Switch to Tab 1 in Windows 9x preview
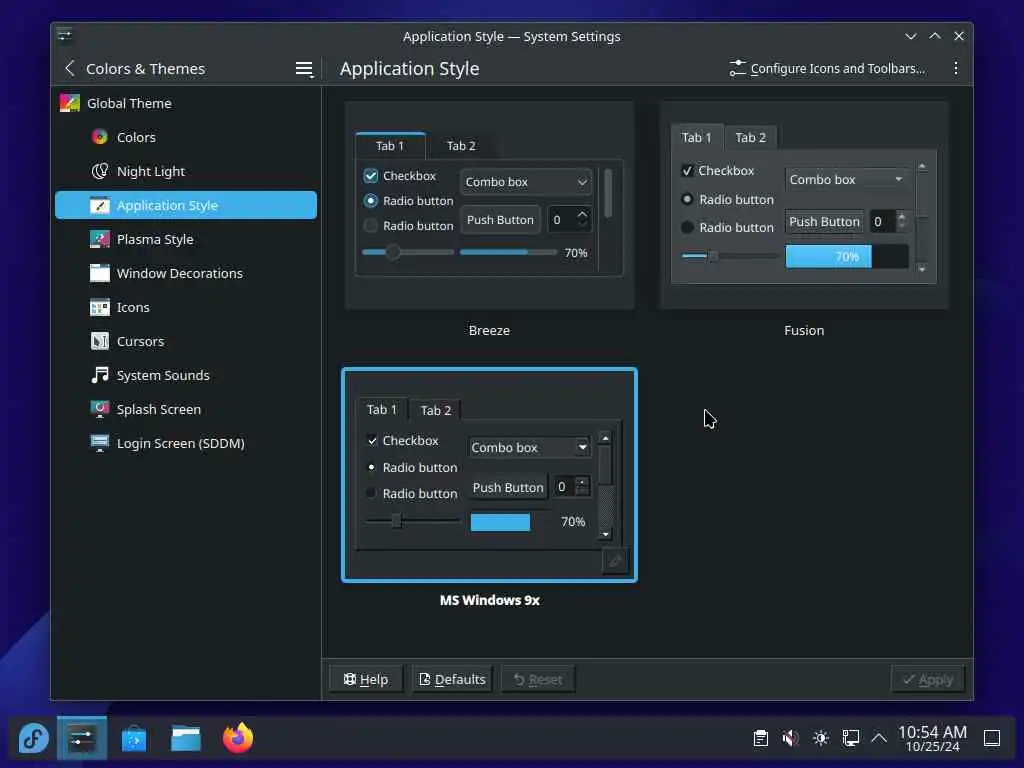This screenshot has width=1024, height=768. [381, 409]
